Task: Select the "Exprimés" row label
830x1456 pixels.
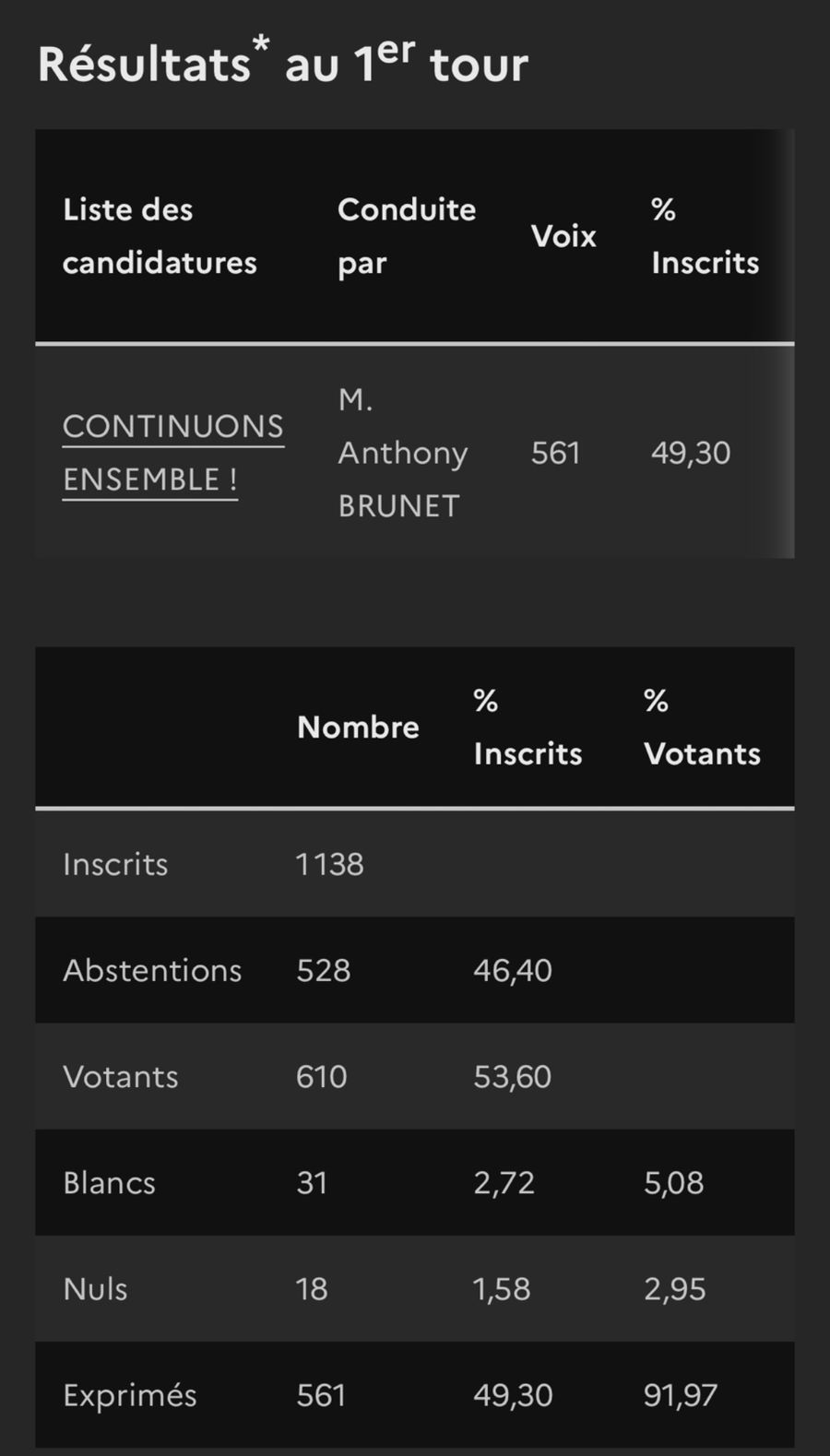Action: click(130, 1395)
